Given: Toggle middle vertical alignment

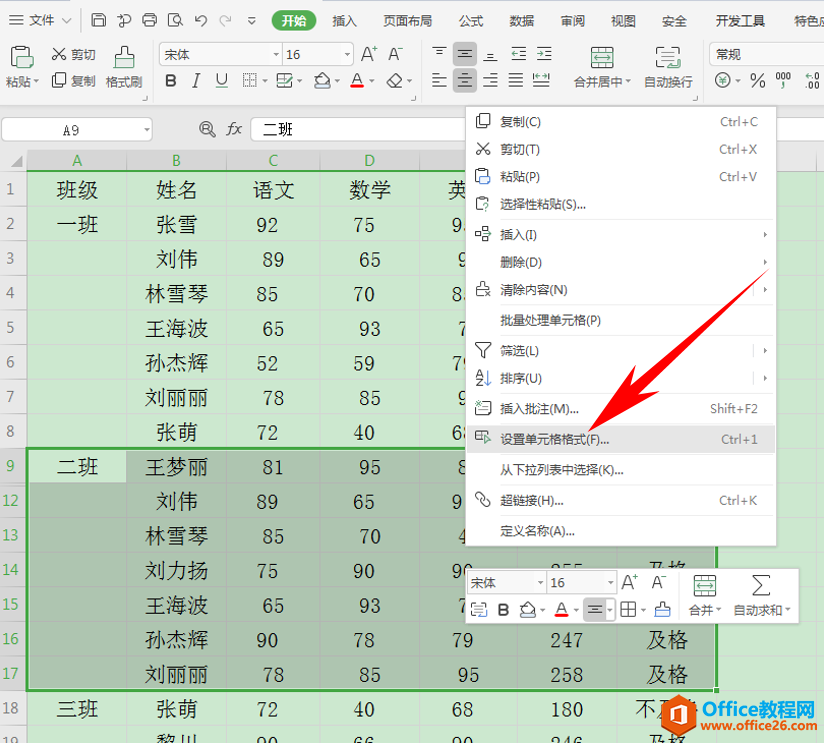Looking at the screenshot, I should [x=465, y=54].
